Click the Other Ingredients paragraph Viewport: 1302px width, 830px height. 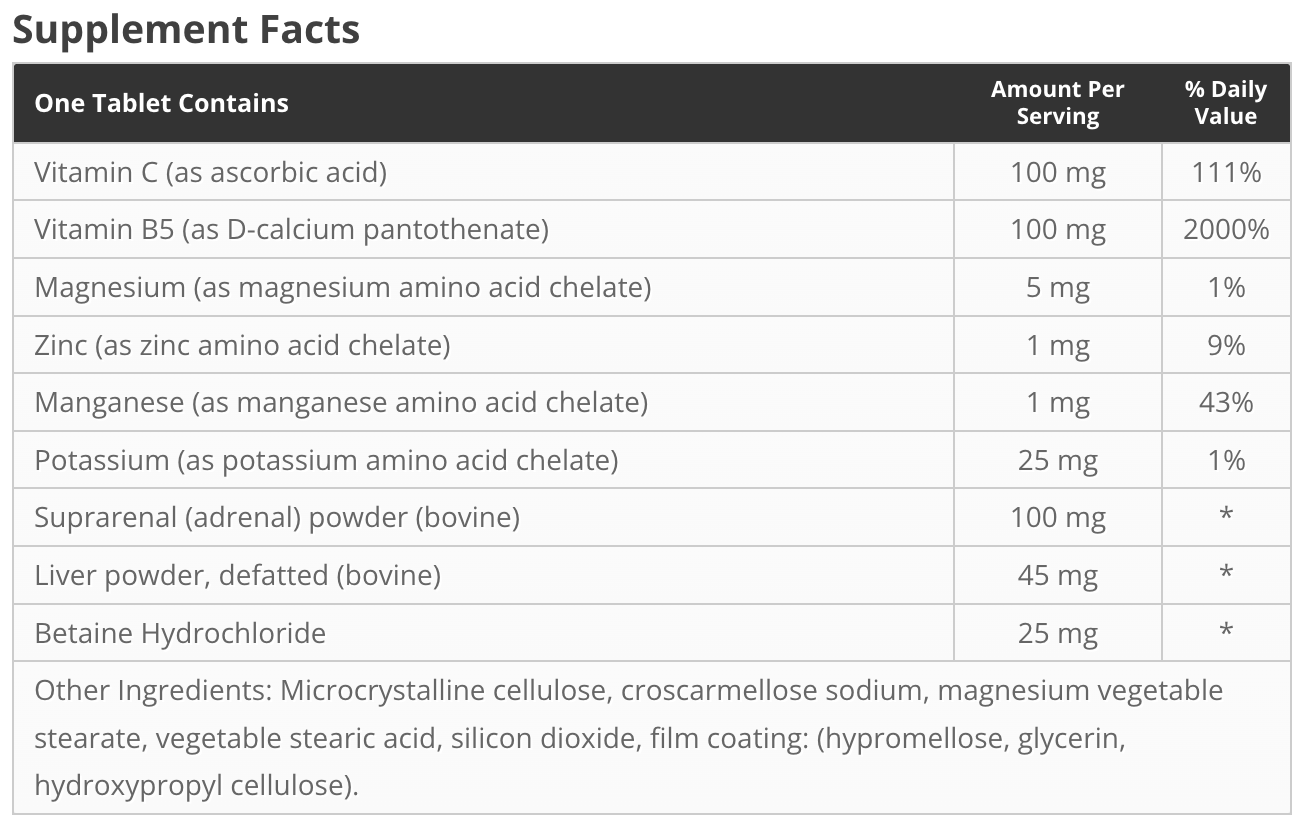pyautogui.click(x=628, y=738)
